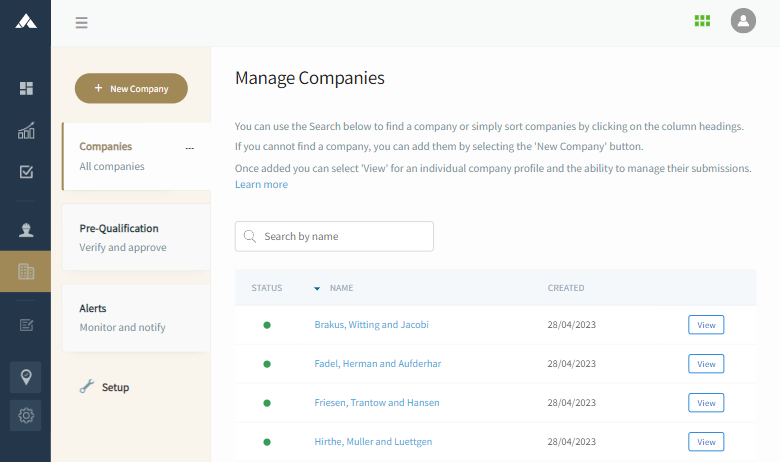Image resolution: width=780 pixels, height=462 pixels.
Task: Open the bar chart reports icon
Action: [26, 130]
